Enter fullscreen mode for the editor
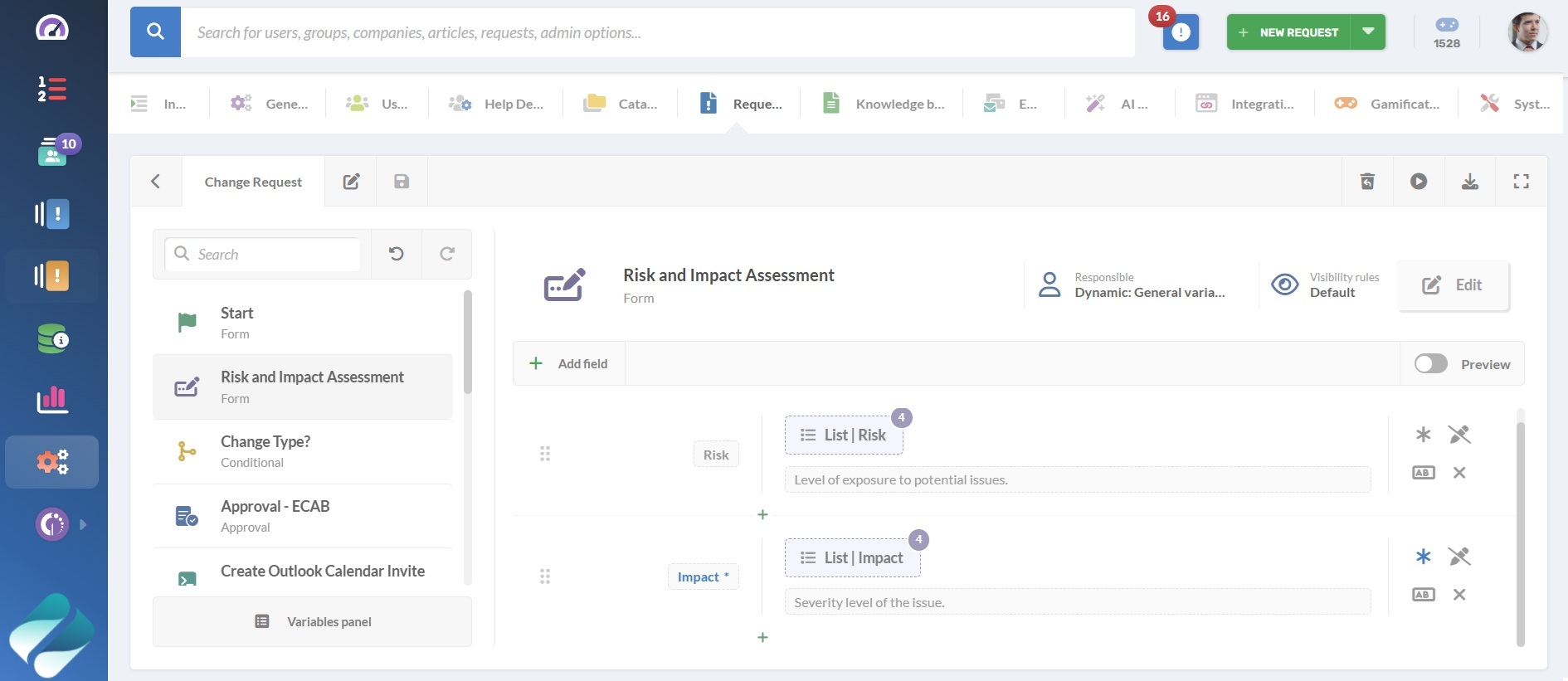The width and height of the screenshot is (1568, 681). (x=1521, y=182)
